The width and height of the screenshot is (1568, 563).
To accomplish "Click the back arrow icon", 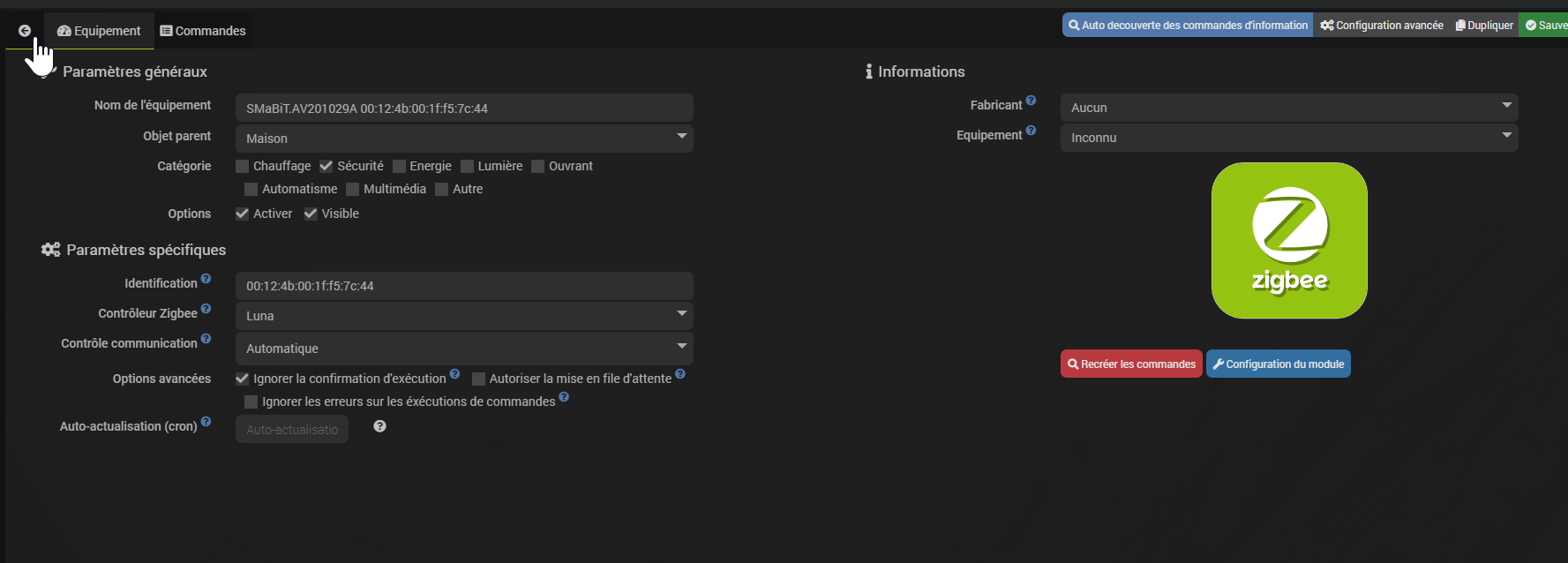I will pyautogui.click(x=25, y=31).
